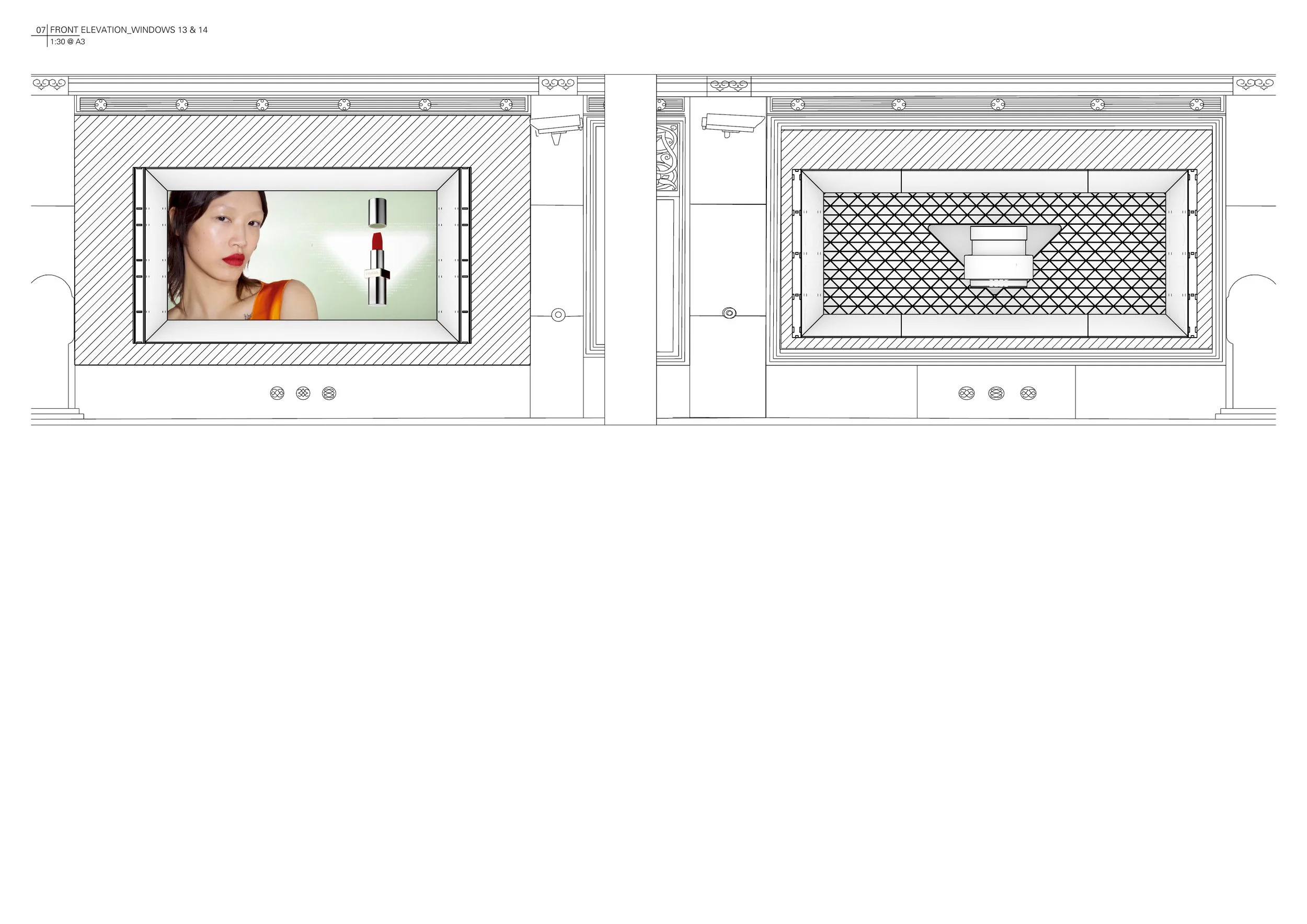Click the blank central column between the windows

630,250
